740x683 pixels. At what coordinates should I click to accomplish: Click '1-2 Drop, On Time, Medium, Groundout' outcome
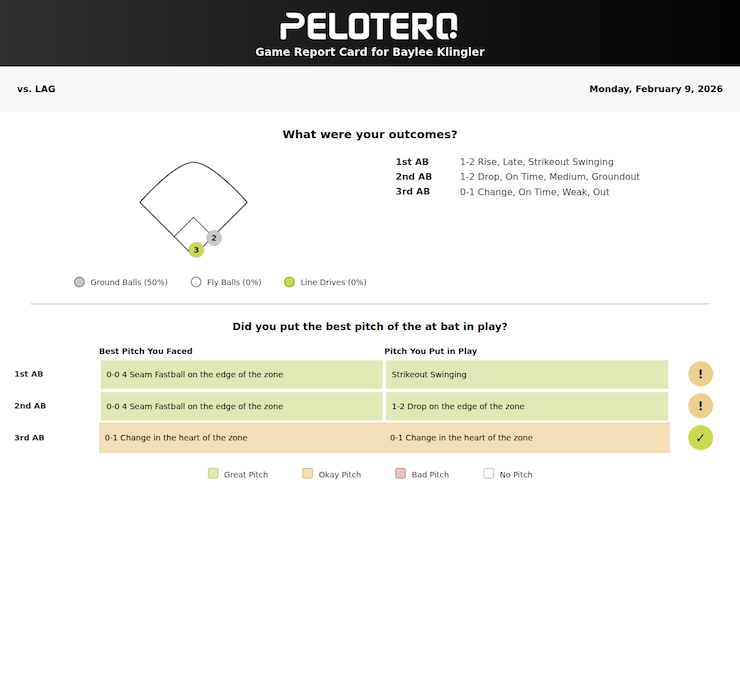(550, 177)
